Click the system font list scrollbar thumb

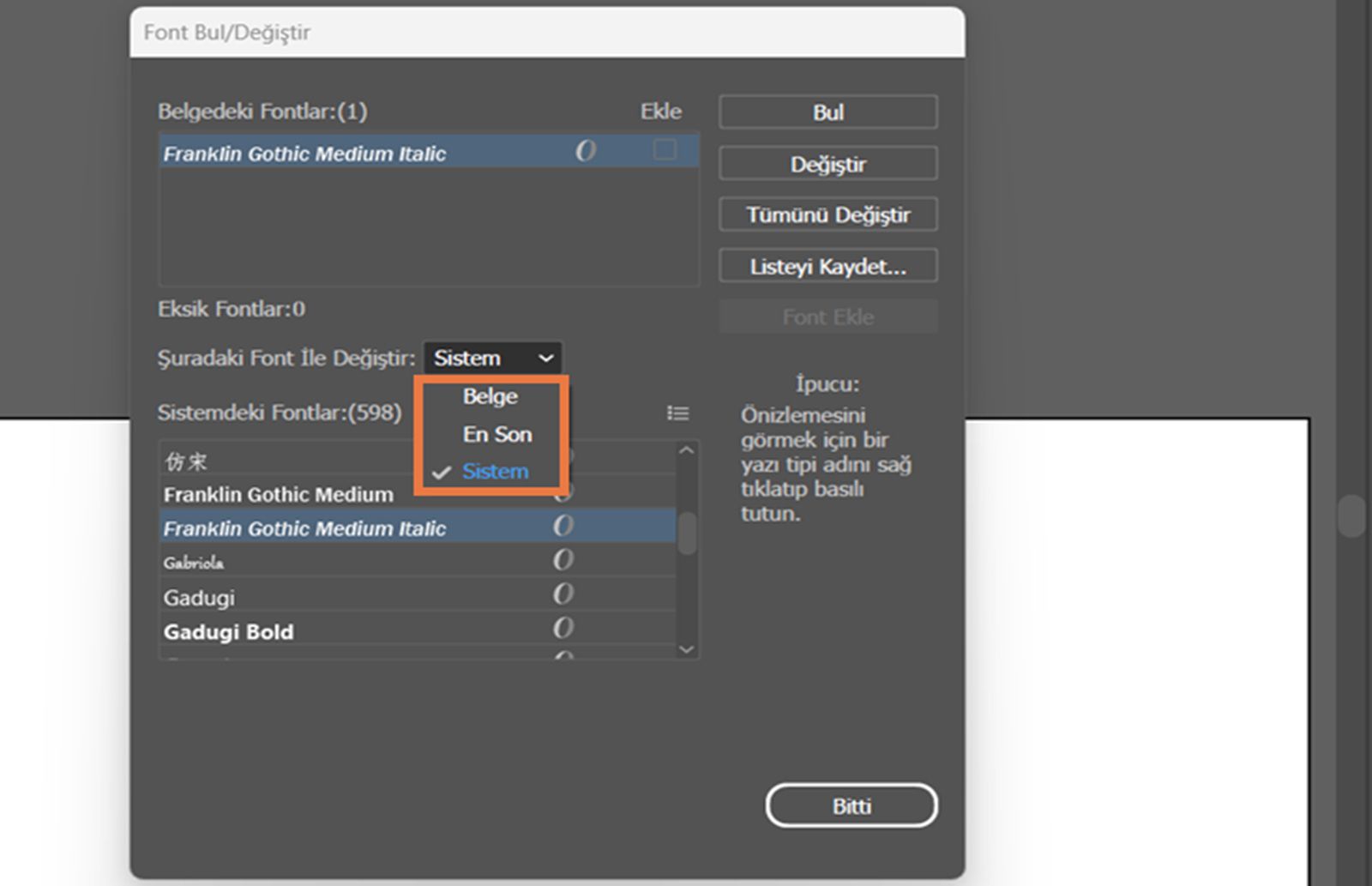click(687, 533)
